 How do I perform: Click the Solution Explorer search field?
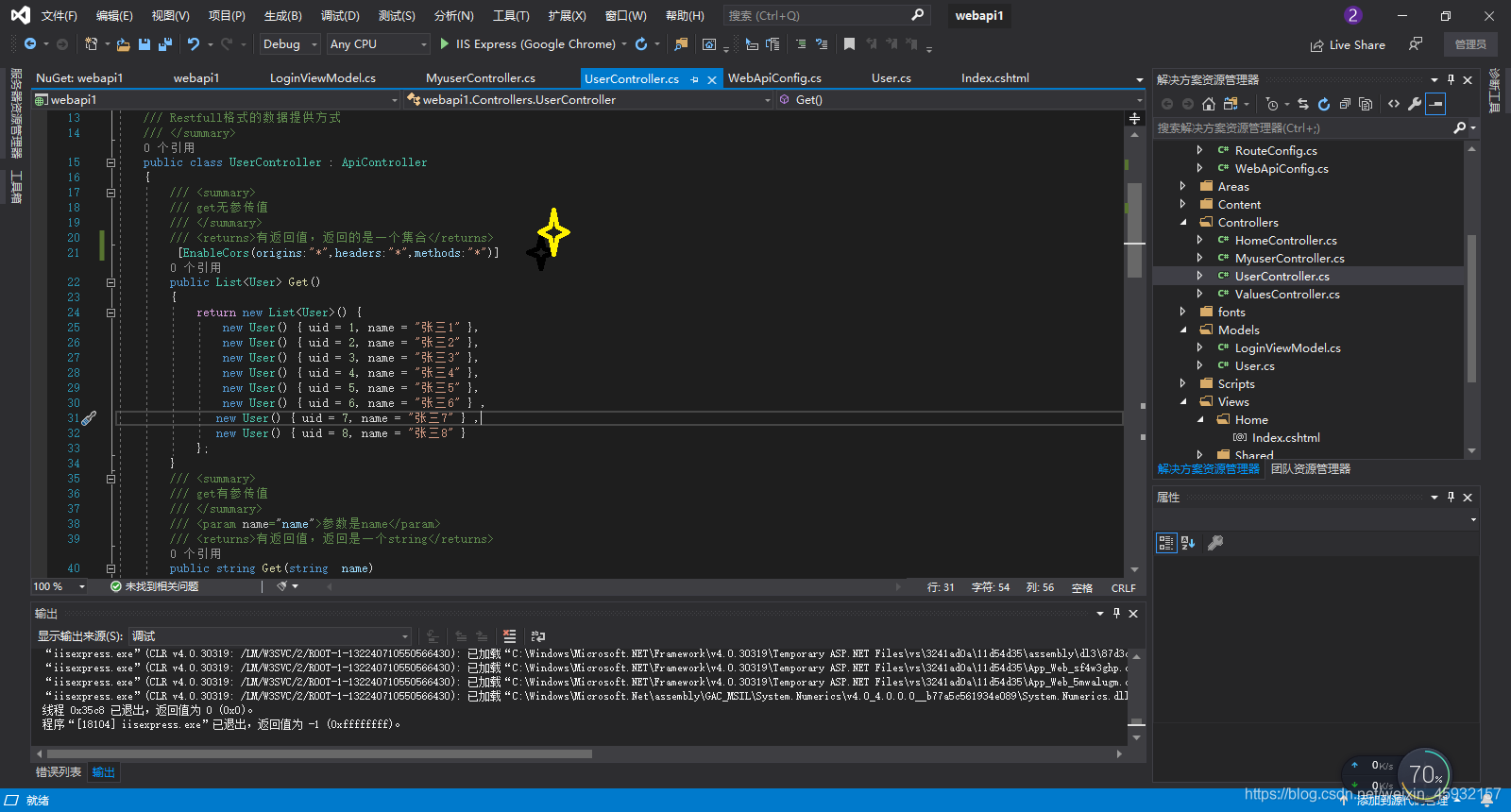[x=1303, y=127]
